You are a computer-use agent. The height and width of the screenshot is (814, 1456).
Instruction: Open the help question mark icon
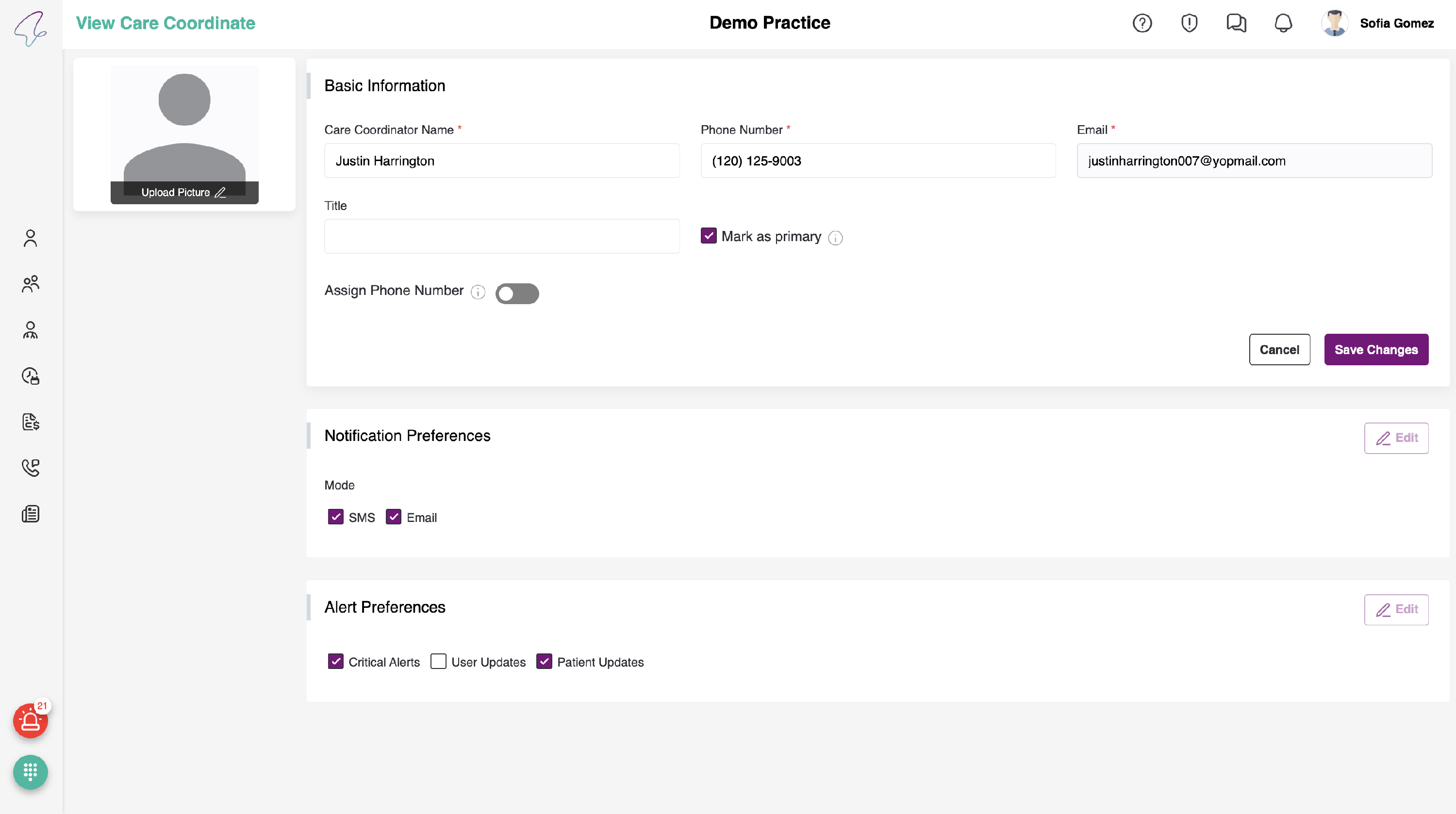click(1142, 23)
